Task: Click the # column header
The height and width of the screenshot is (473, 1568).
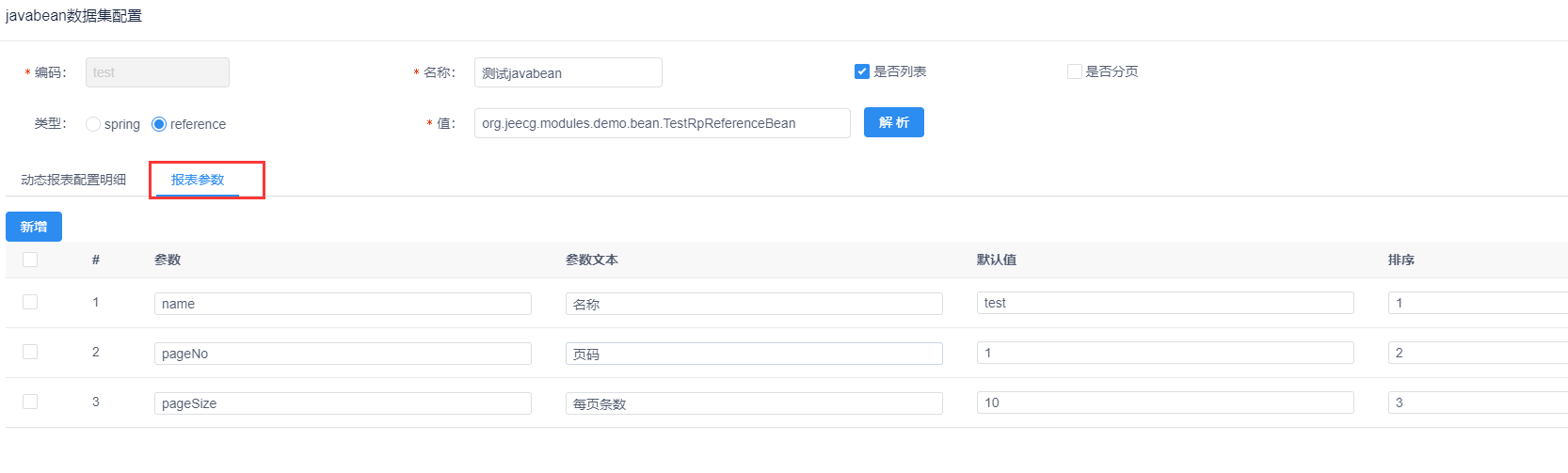Action: [x=96, y=260]
